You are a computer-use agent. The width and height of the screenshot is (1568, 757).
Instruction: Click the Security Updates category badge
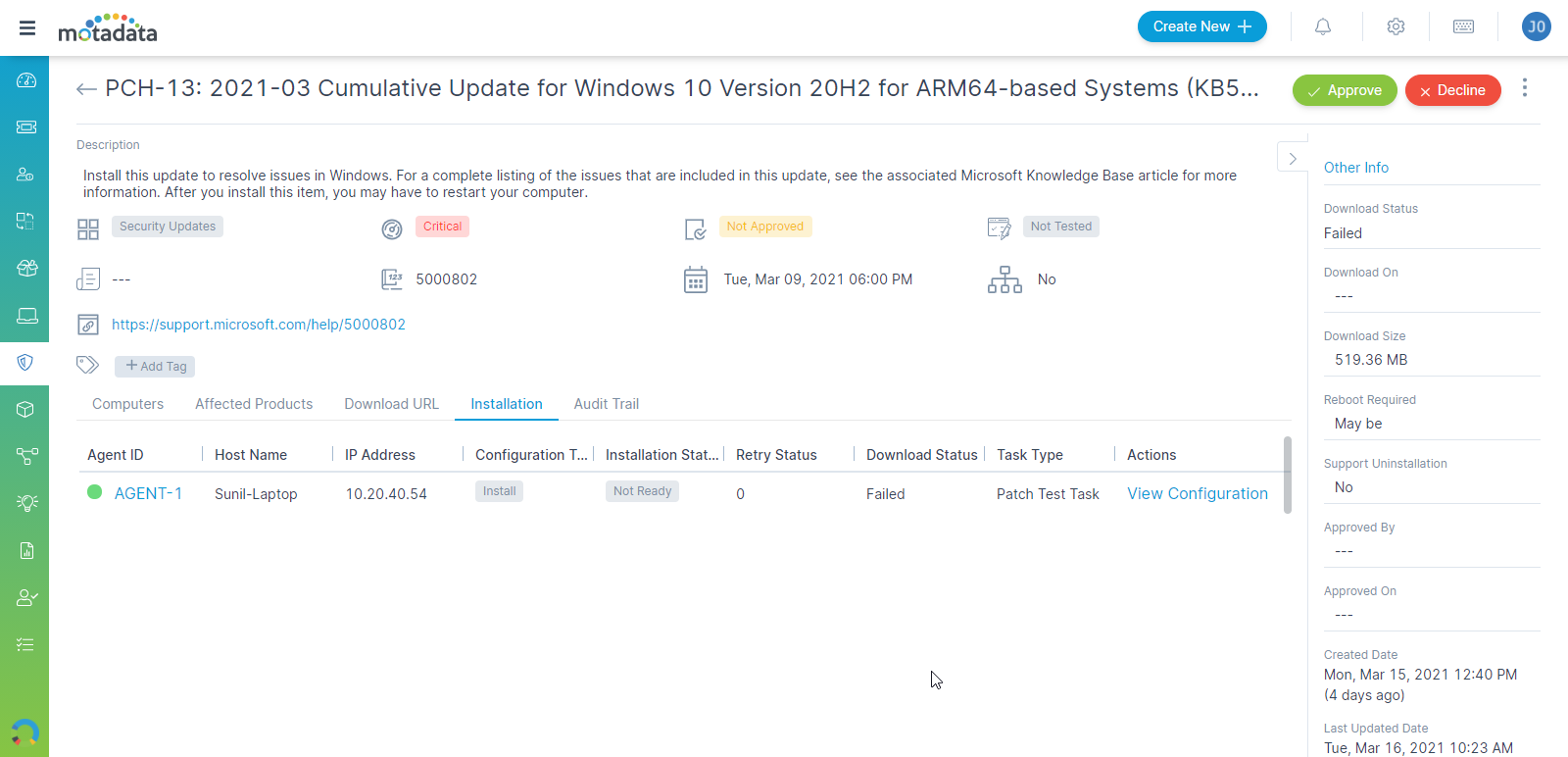[x=168, y=227]
